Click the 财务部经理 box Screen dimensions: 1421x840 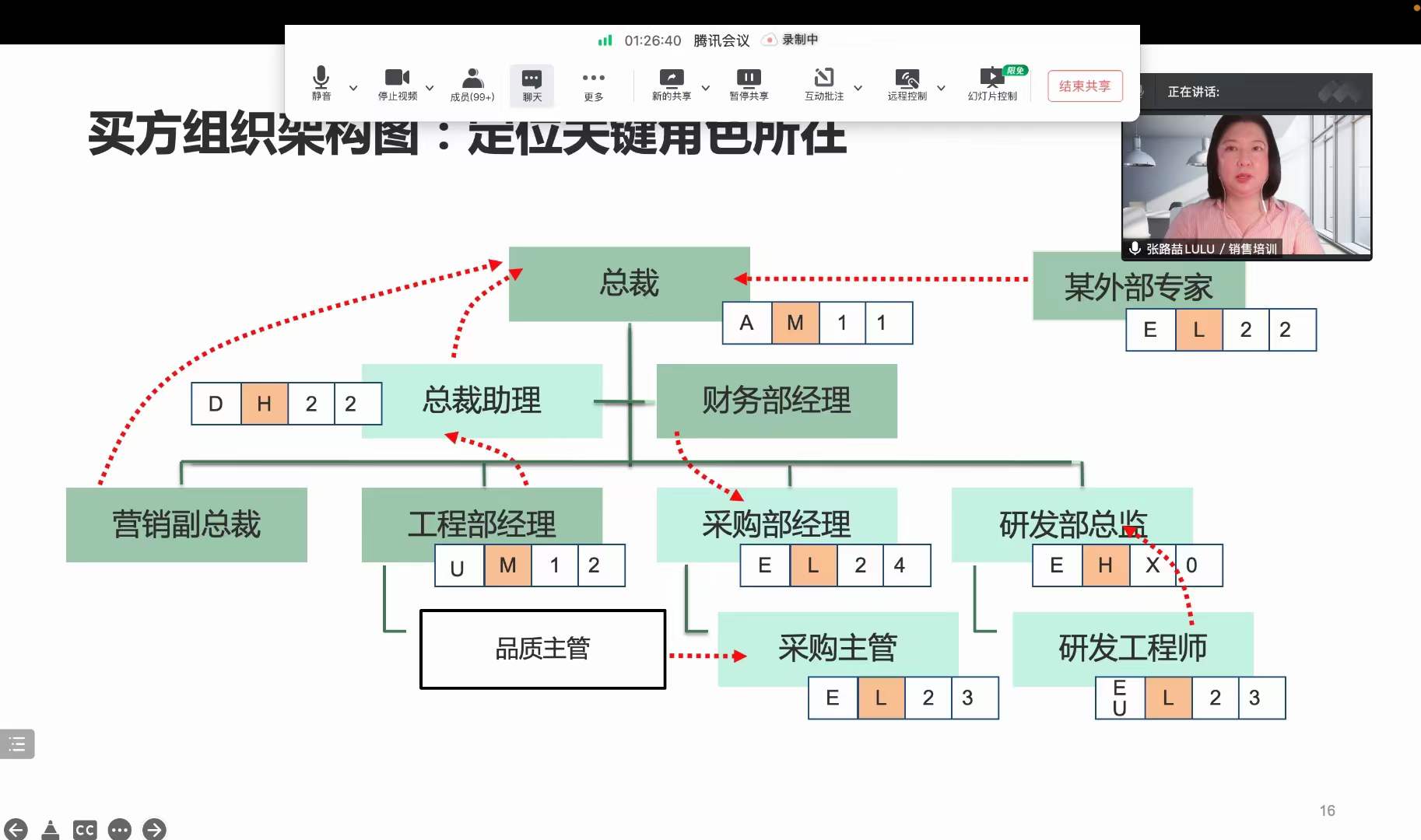(x=777, y=401)
